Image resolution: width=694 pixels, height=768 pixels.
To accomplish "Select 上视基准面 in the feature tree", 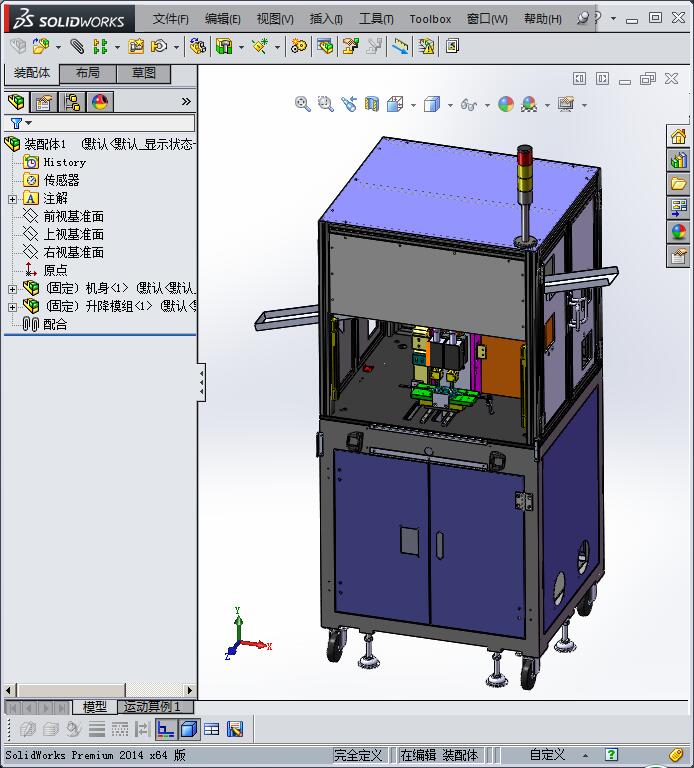I will coord(73,234).
